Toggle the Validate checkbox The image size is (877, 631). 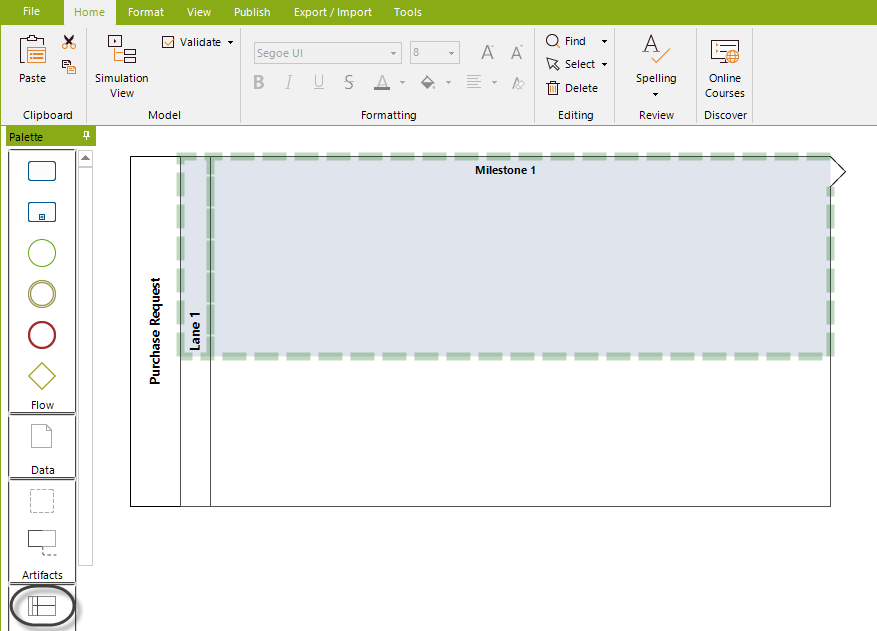[168, 42]
